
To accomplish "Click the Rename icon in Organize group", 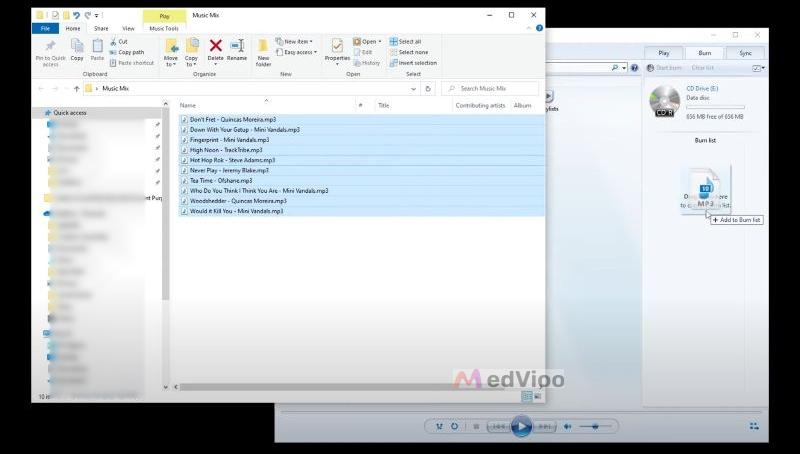I will 237,45.
